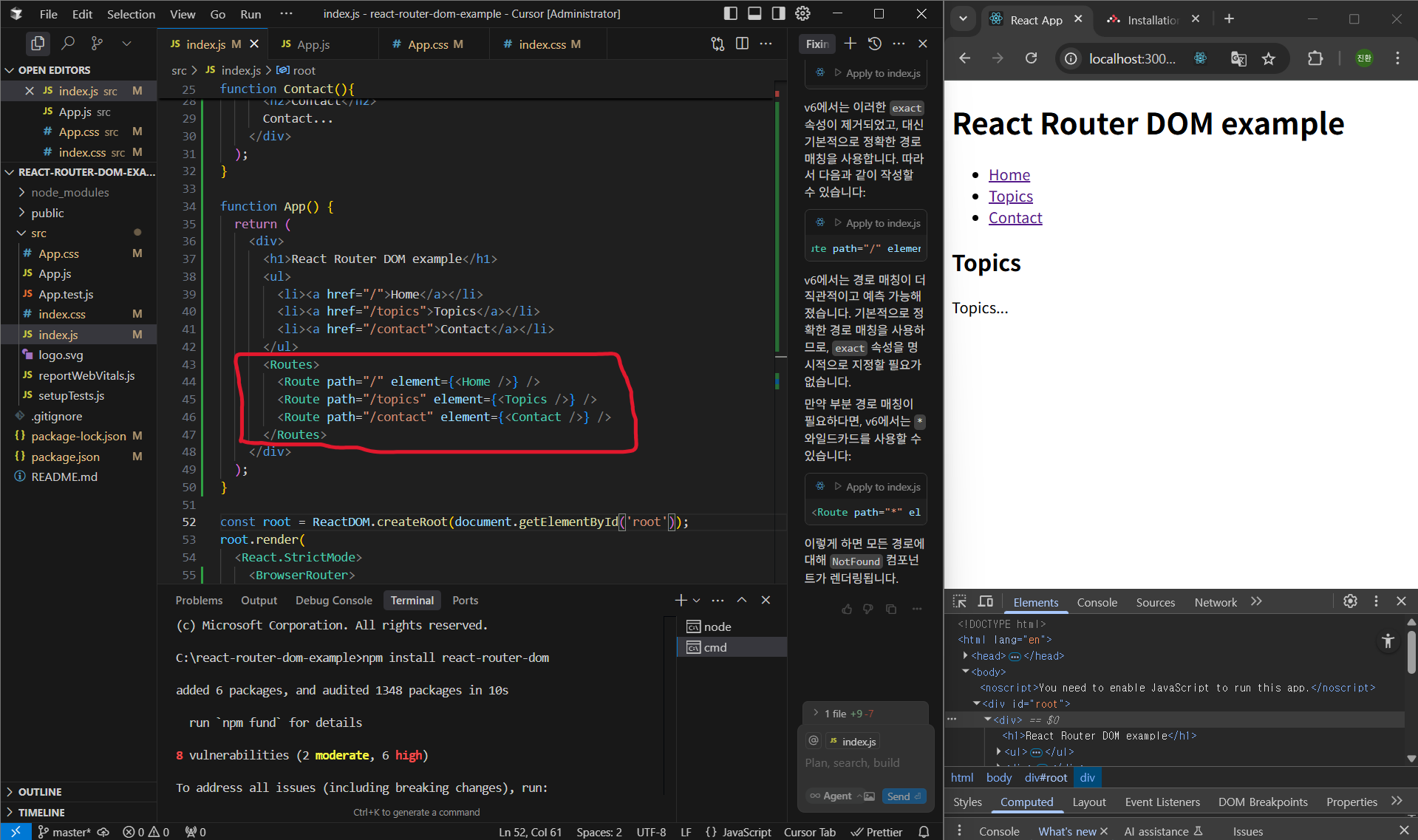Switch to the DevTools Network tab
The image size is (1418, 840).
click(x=1216, y=602)
